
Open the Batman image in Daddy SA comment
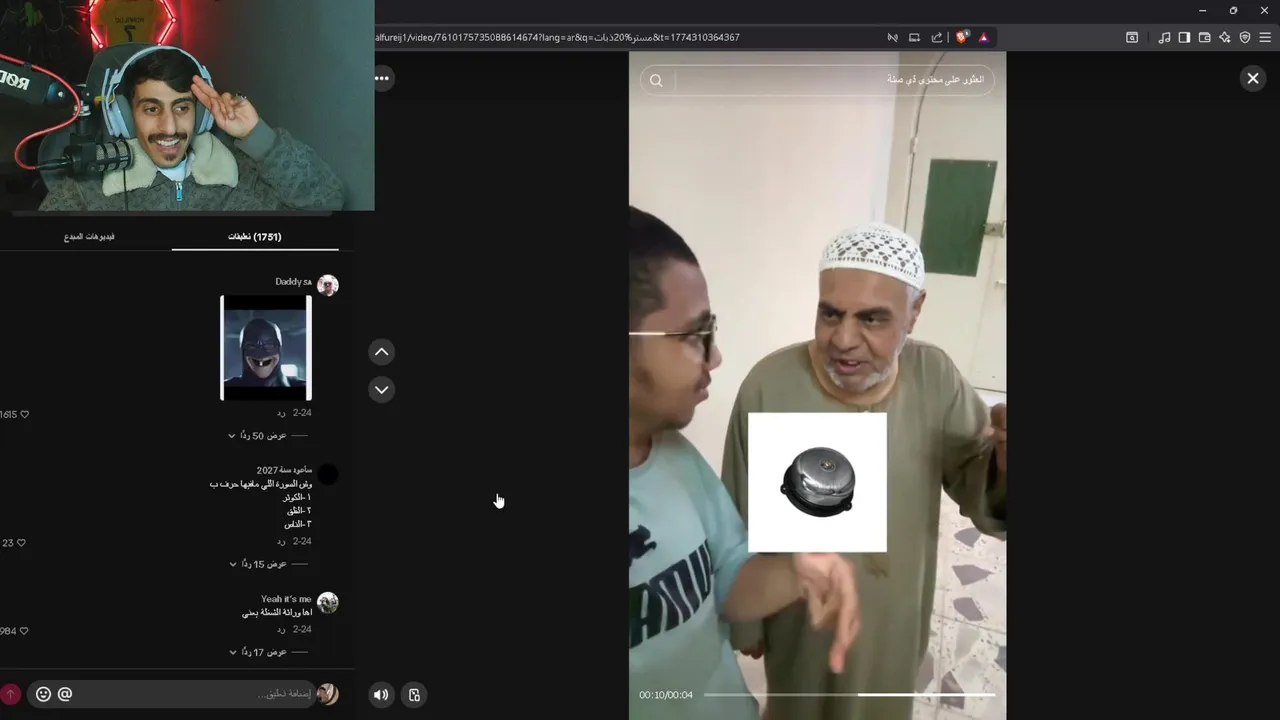pos(266,348)
